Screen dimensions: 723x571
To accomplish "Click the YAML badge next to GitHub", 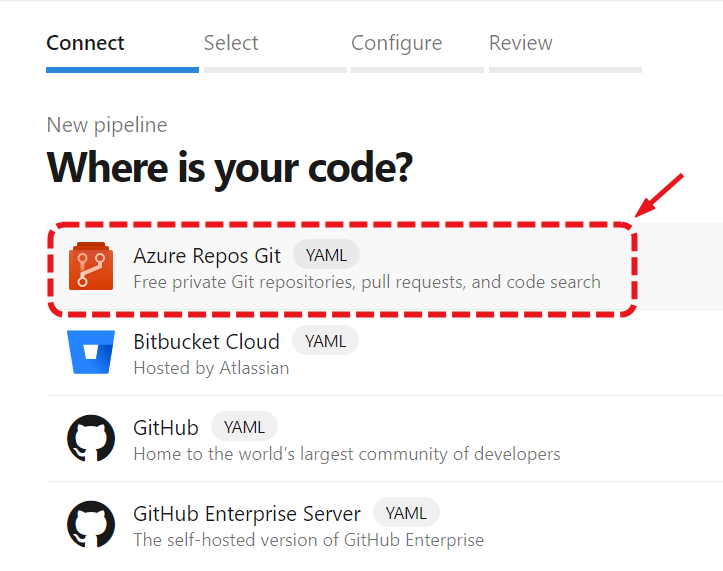I will pyautogui.click(x=244, y=427).
